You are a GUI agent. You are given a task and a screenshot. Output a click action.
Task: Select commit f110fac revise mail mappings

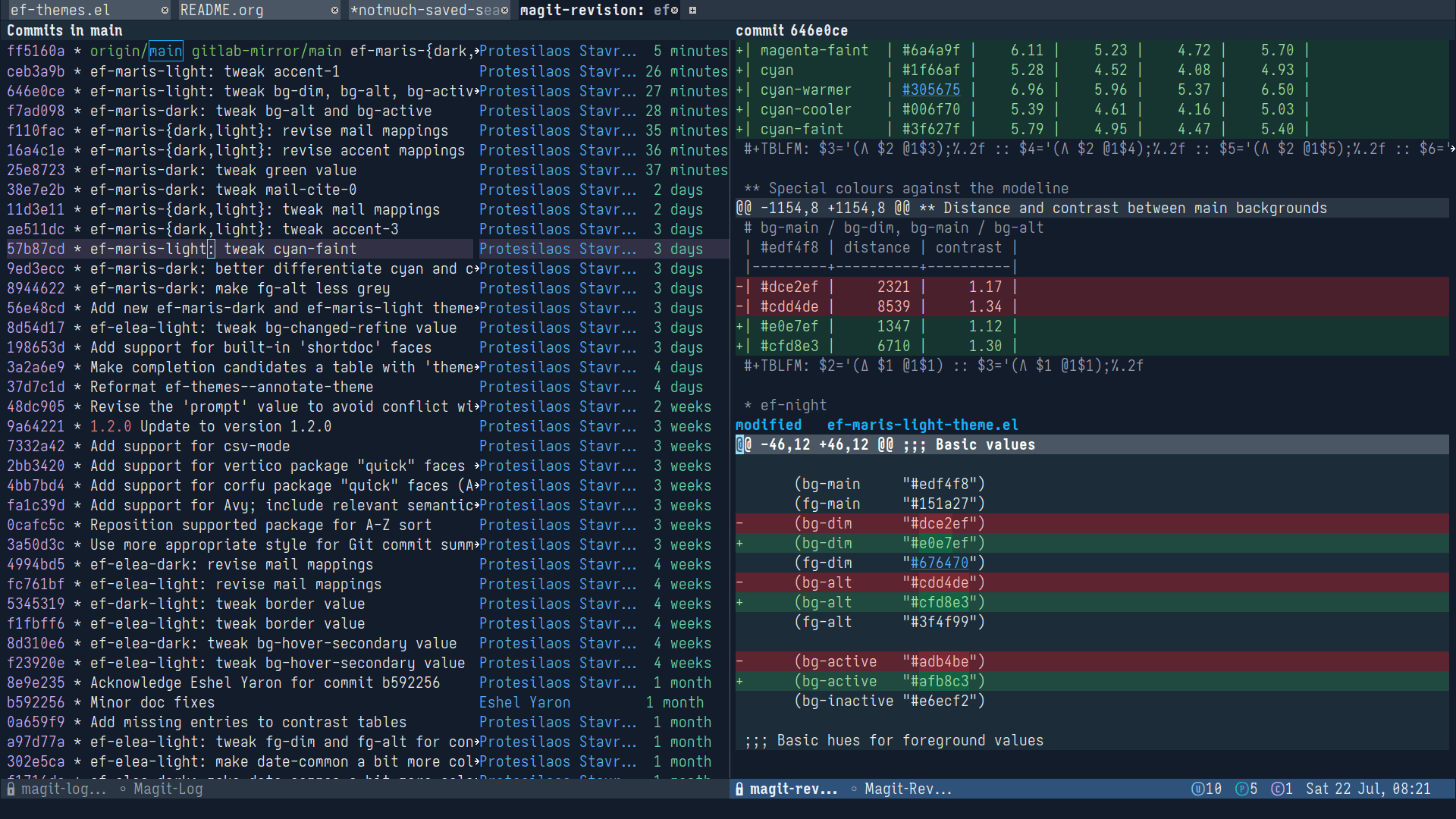click(367, 130)
